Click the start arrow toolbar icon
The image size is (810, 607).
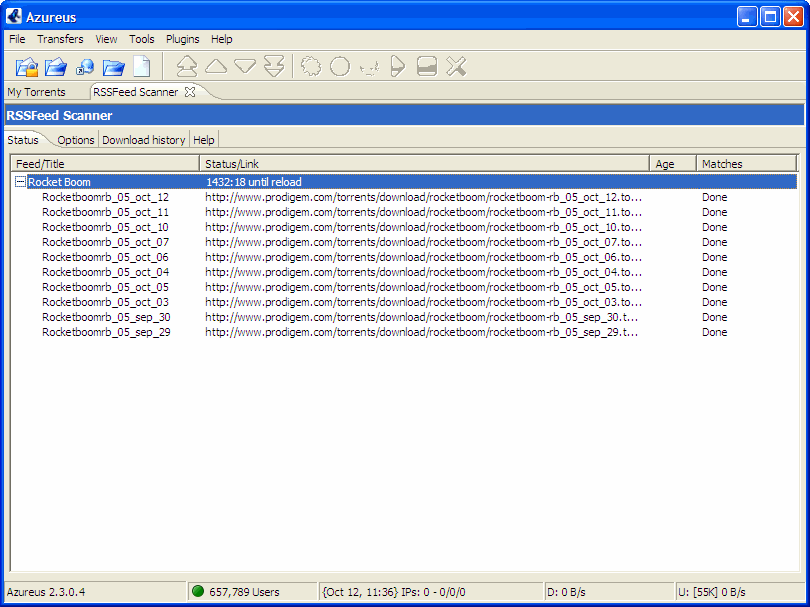coord(397,67)
